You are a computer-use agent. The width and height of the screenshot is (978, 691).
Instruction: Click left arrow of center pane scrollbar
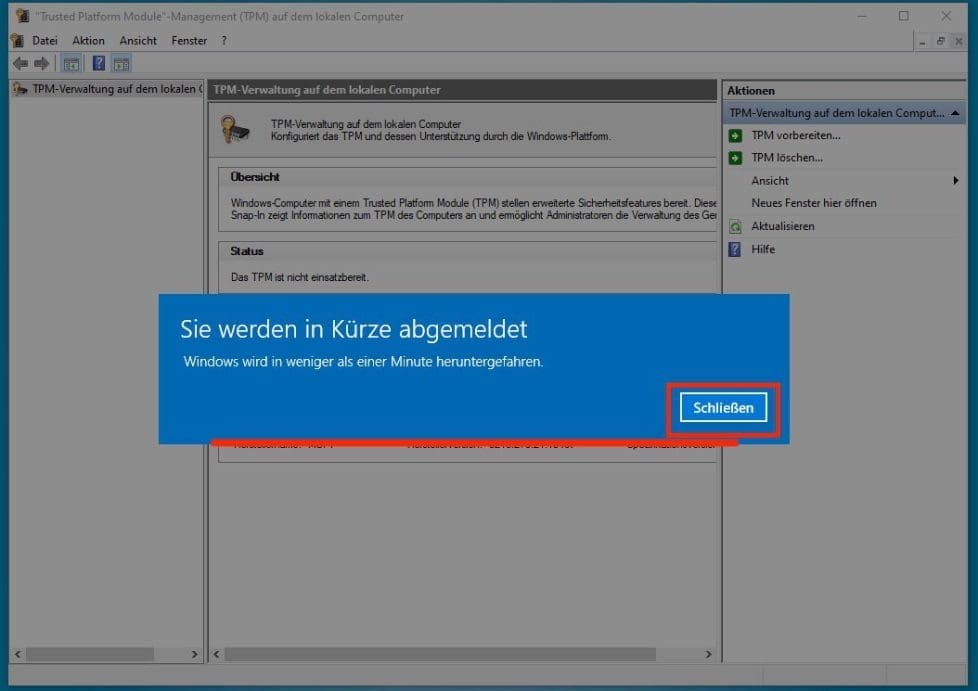pyautogui.click(x=216, y=654)
